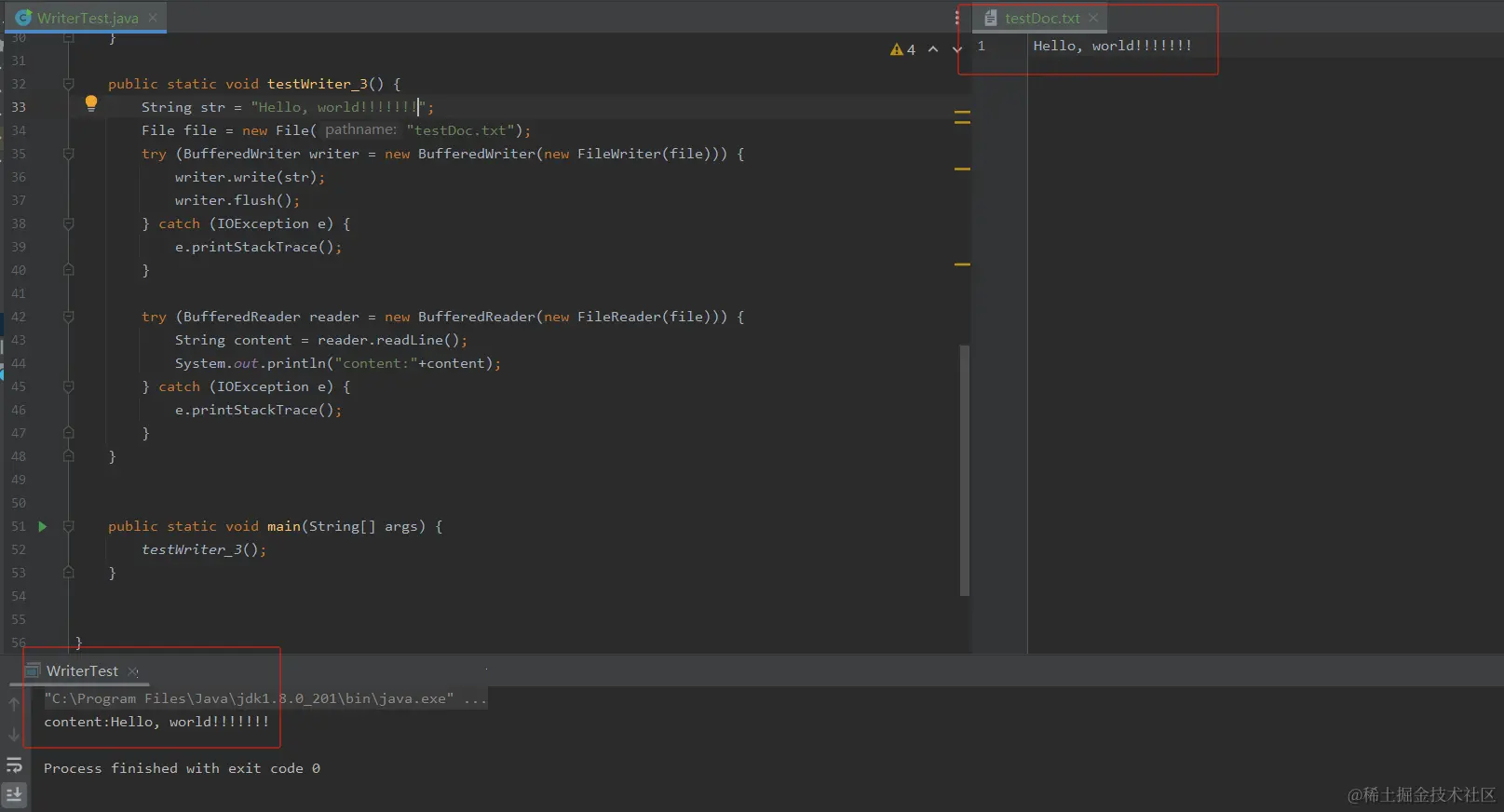Click the warning stripe marker near line 40
The height and width of the screenshot is (812, 1504).
pos(962,264)
